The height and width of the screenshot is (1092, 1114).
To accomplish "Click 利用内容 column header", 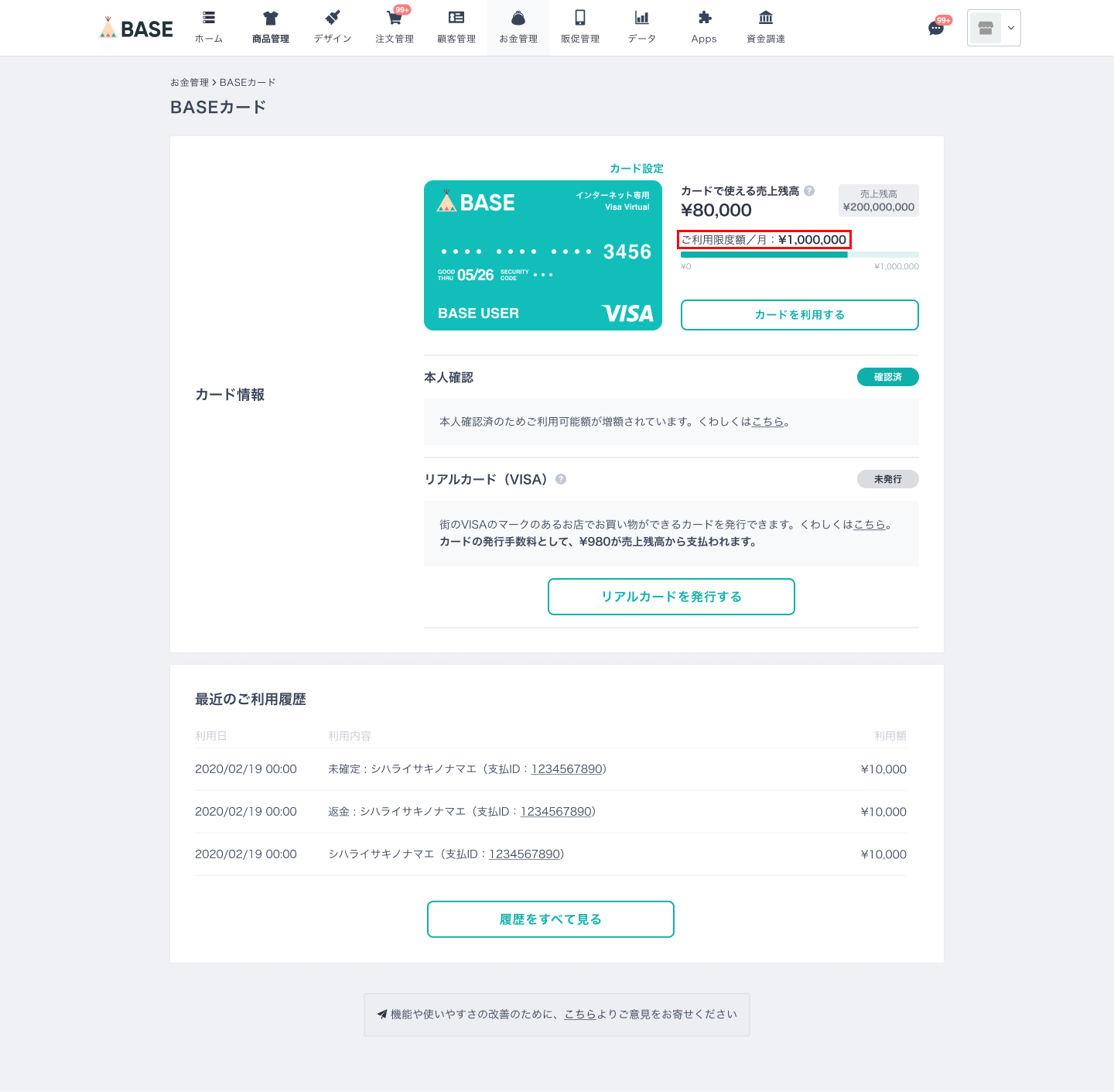I will [x=350, y=735].
